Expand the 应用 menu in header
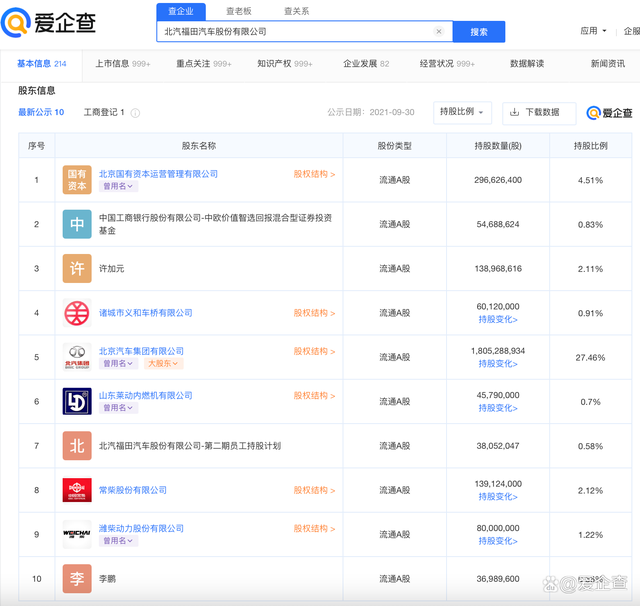640x606 pixels. [593, 31]
